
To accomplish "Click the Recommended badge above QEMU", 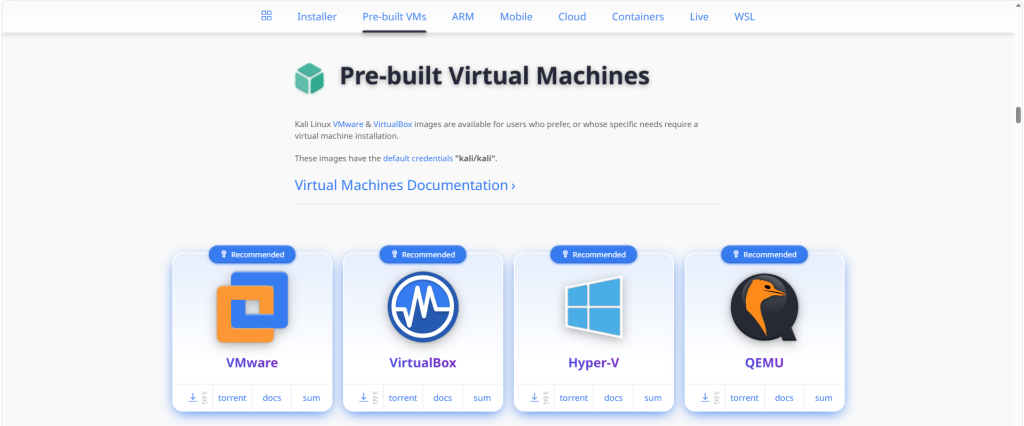I will coord(765,255).
